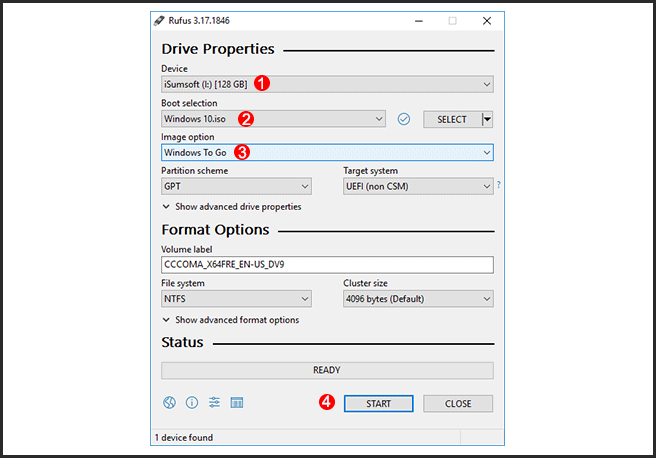Click the 'Drive Properties' heading

[218, 49]
